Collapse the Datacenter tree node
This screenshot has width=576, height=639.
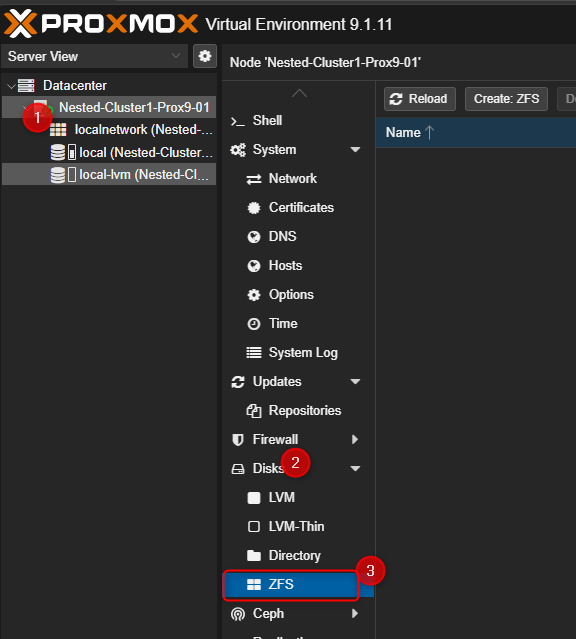11,86
